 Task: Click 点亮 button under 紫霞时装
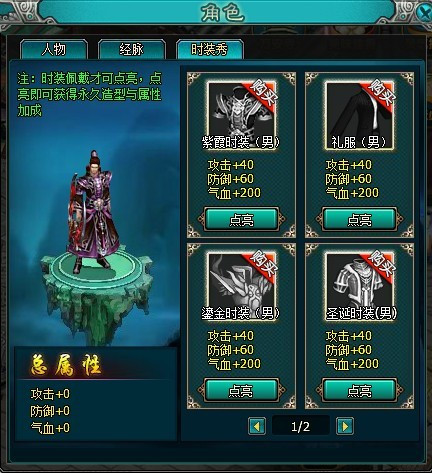pyautogui.click(x=241, y=219)
